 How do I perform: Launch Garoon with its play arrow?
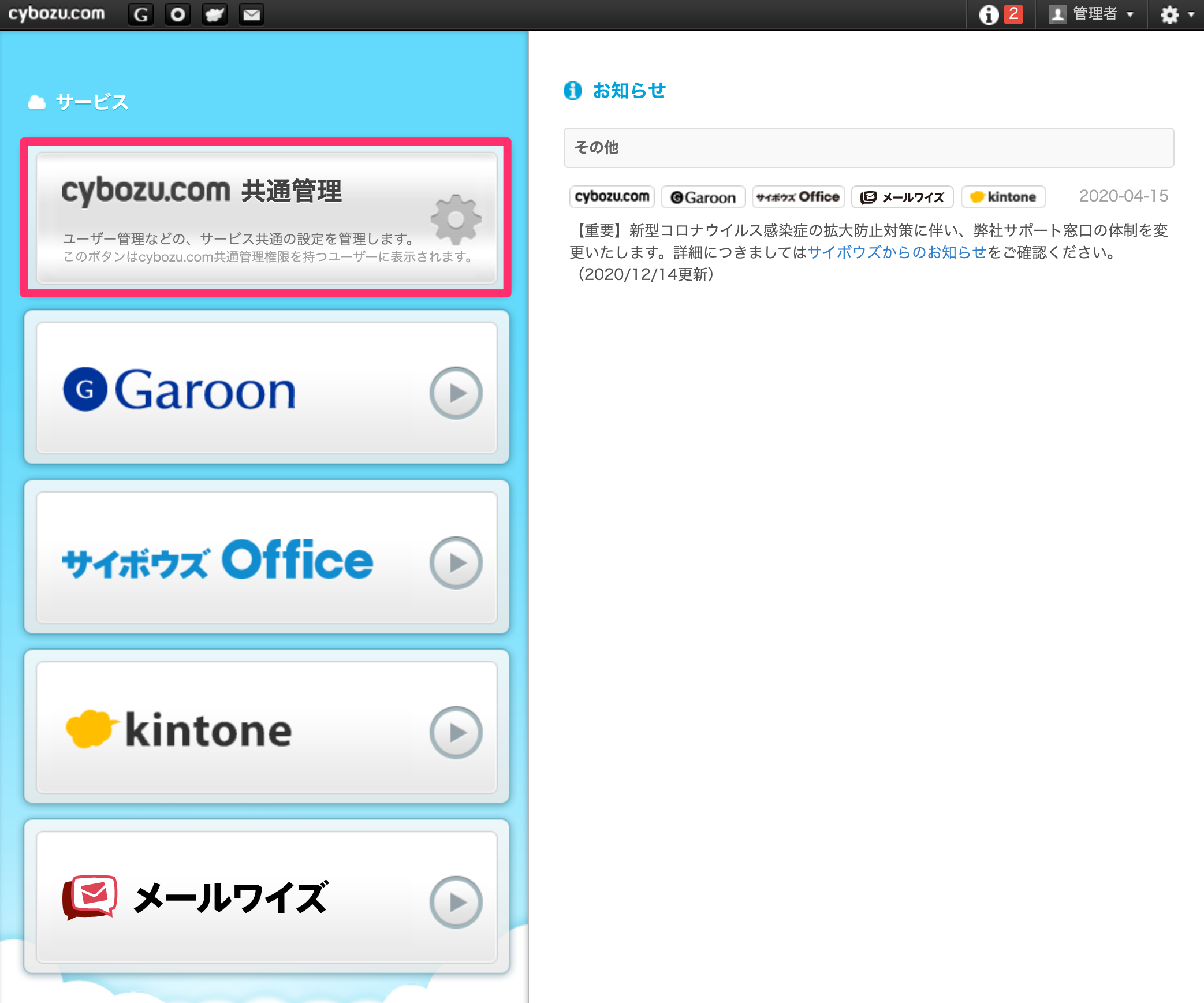[456, 393]
